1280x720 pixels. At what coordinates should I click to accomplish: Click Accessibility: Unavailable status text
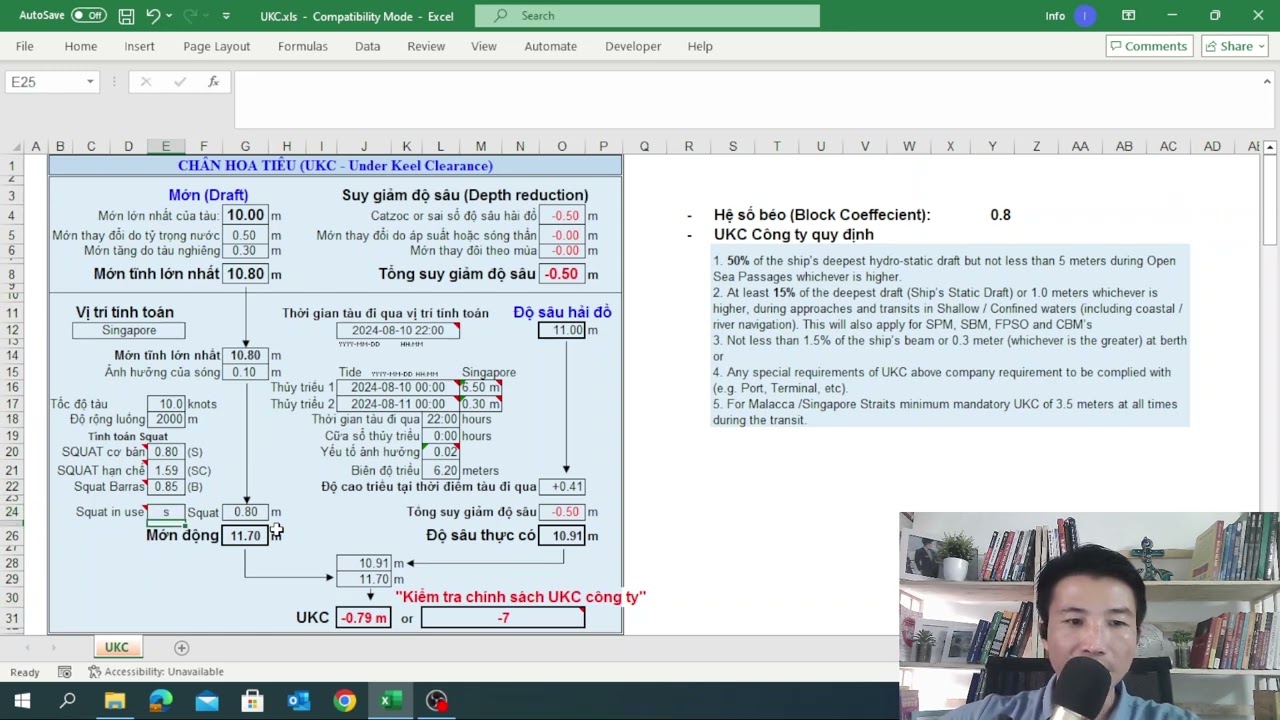pos(156,672)
